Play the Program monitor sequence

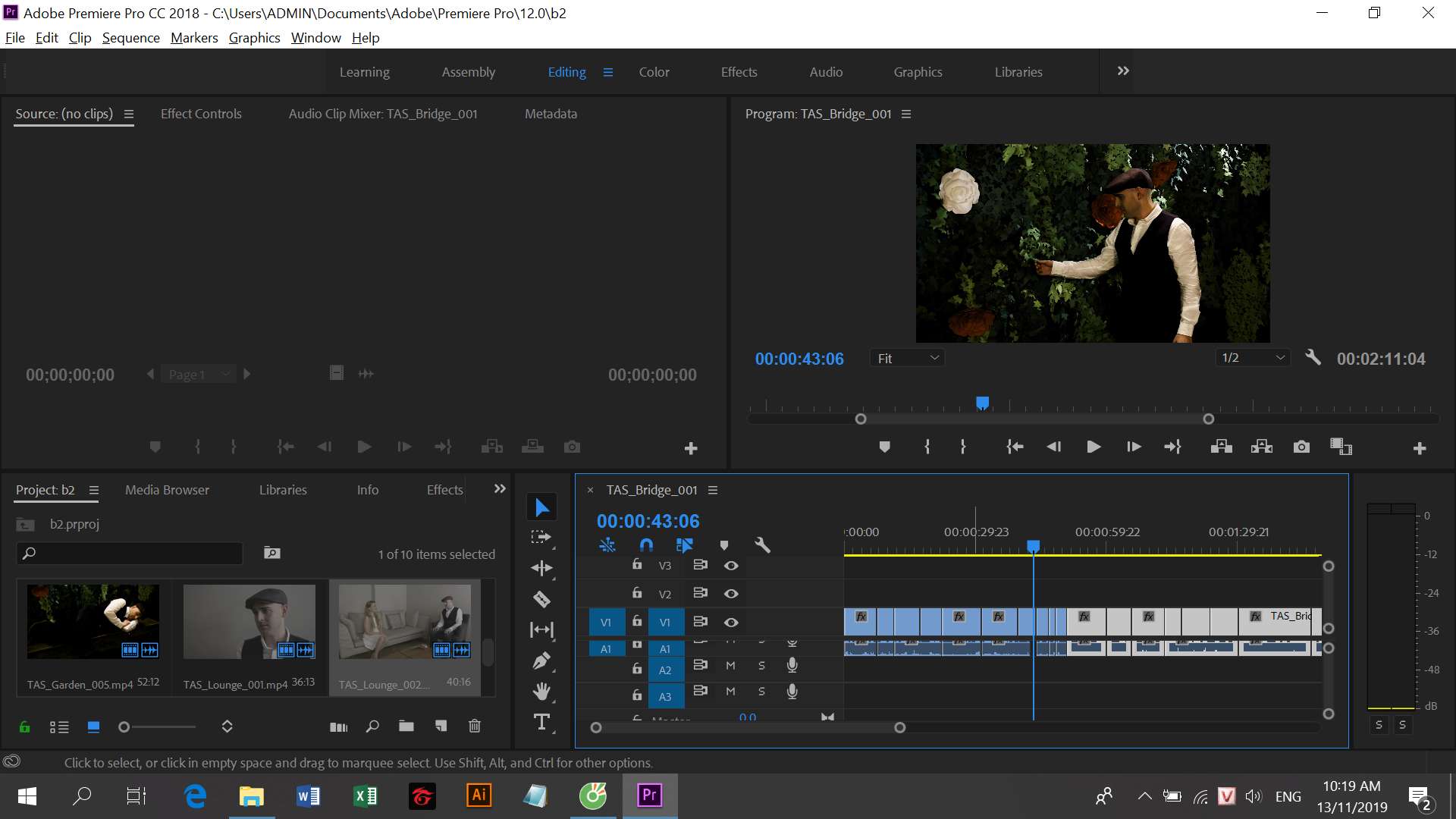1094,447
